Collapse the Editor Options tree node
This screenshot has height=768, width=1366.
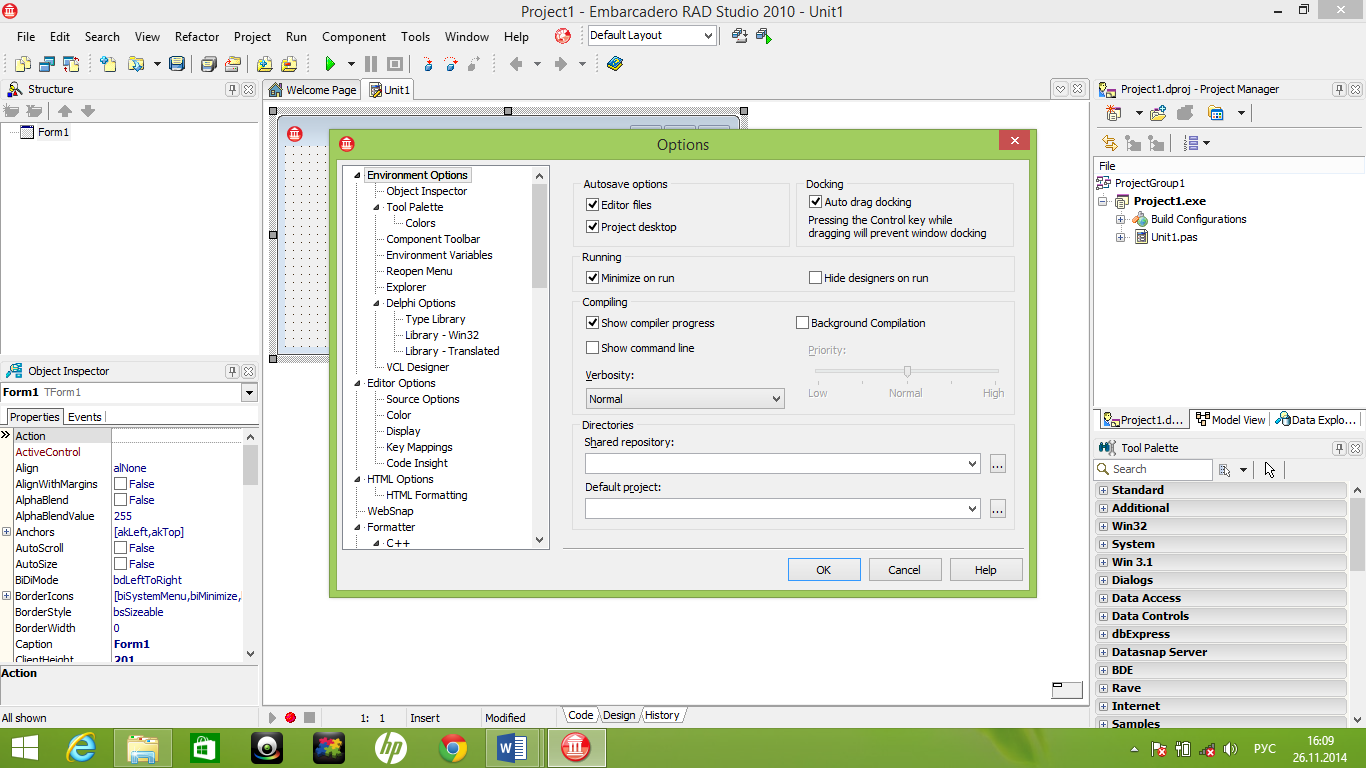click(358, 383)
